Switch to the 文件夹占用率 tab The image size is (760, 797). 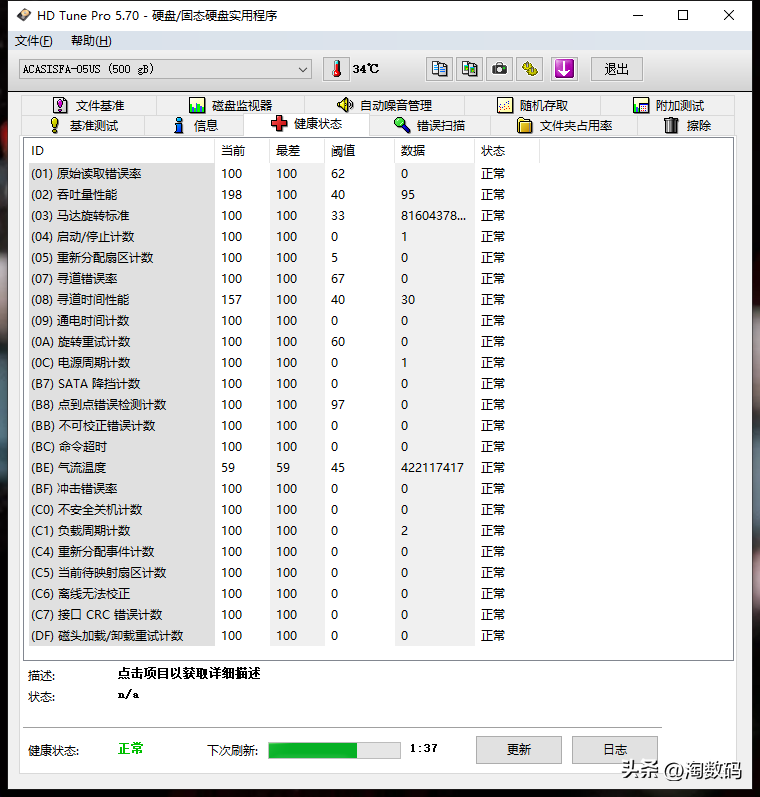click(564, 125)
